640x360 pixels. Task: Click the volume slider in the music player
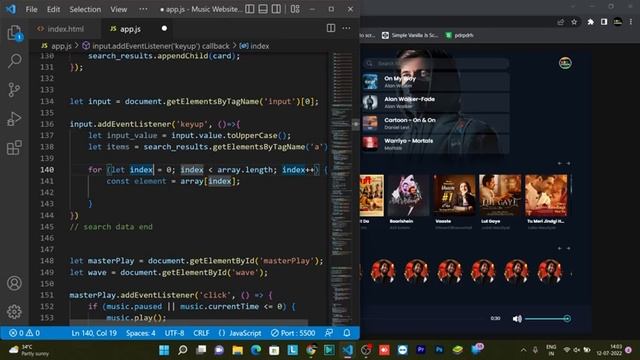547,319
